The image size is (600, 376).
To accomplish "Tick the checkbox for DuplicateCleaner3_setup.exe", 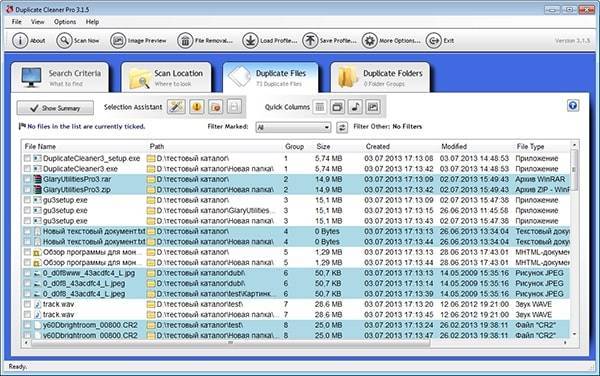I will [x=27, y=158].
